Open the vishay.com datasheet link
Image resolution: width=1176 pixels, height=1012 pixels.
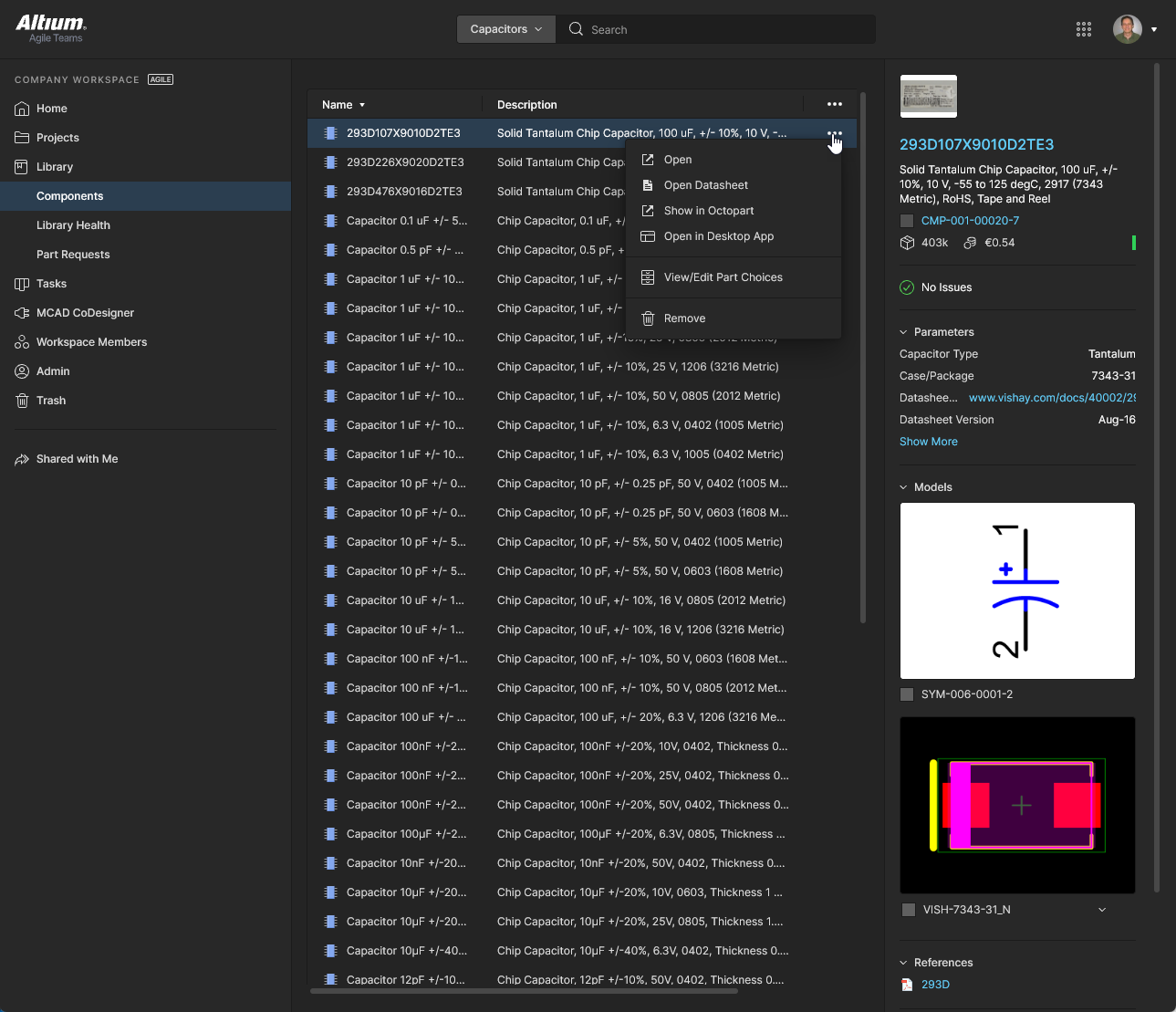click(1051, 398)
